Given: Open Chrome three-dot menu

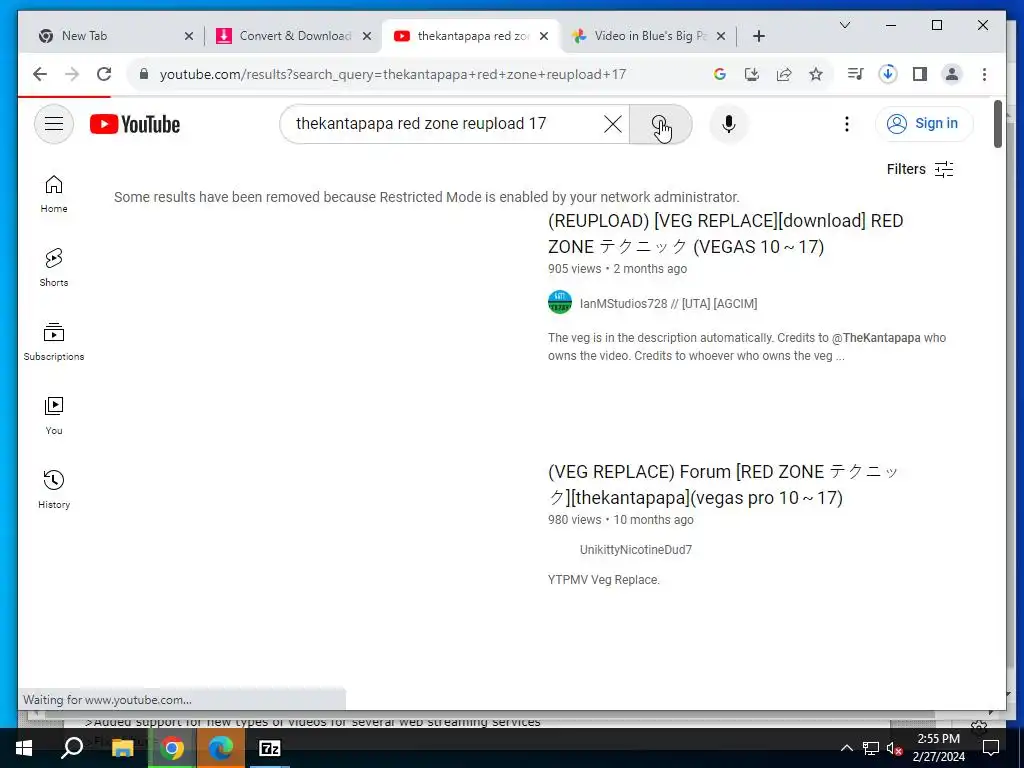Looking at the screenshot, I should coord(984,74).
